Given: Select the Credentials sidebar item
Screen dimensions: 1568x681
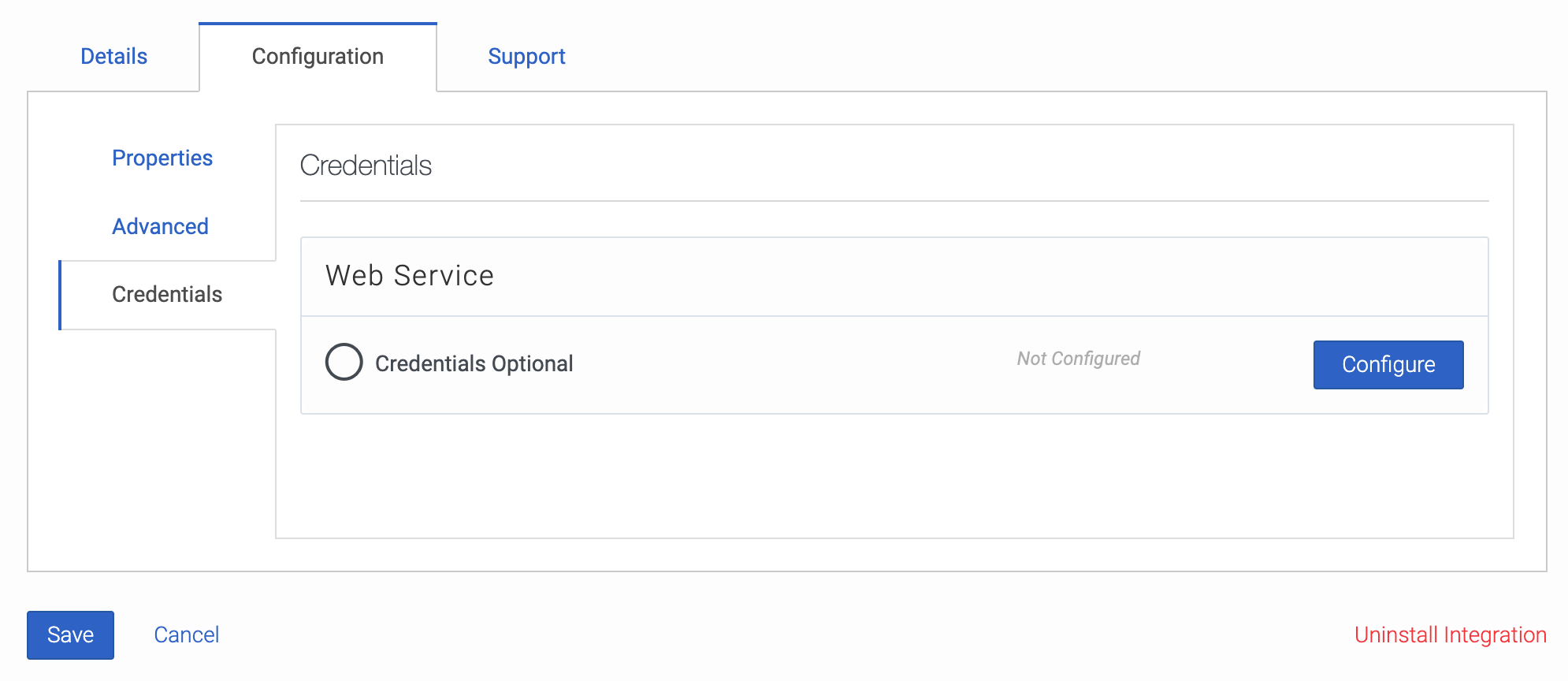Looking at the screenshot, I should tap(166, 294).
